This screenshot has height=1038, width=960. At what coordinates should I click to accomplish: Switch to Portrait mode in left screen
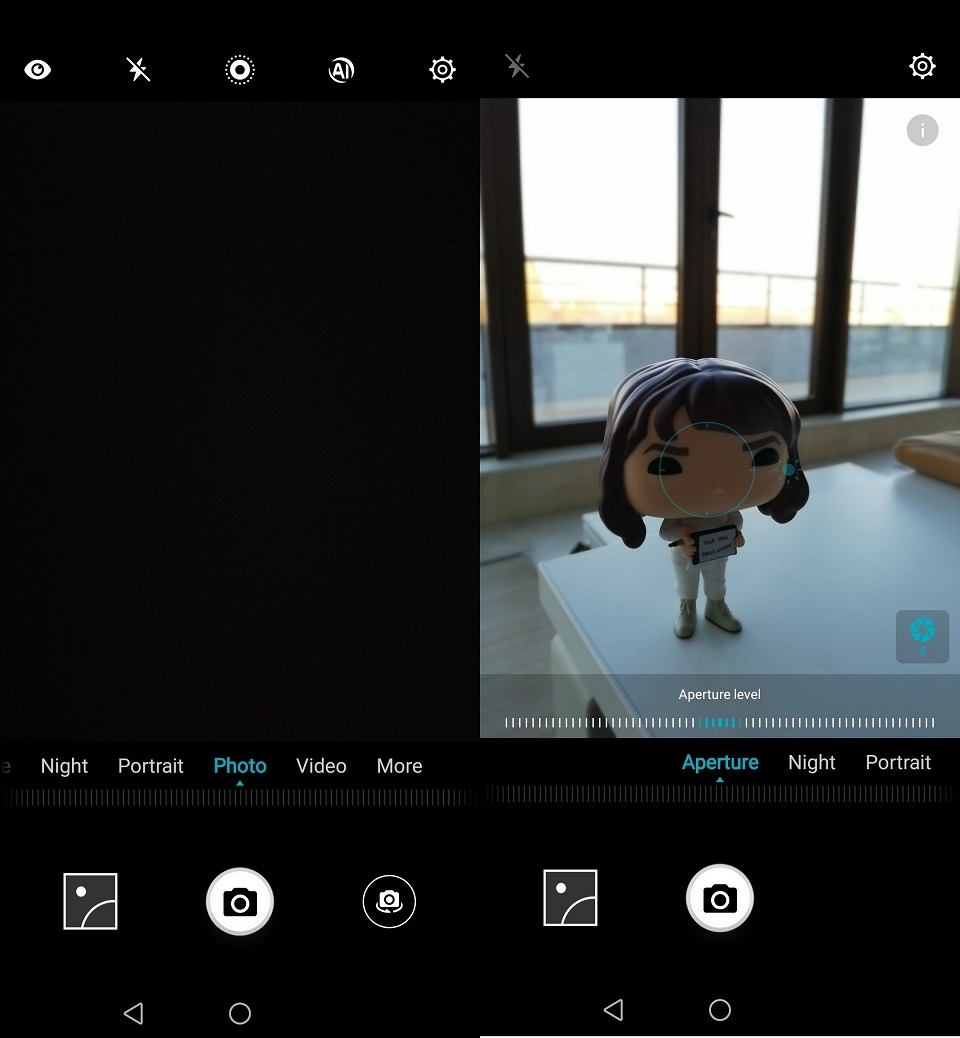(150, 766)
